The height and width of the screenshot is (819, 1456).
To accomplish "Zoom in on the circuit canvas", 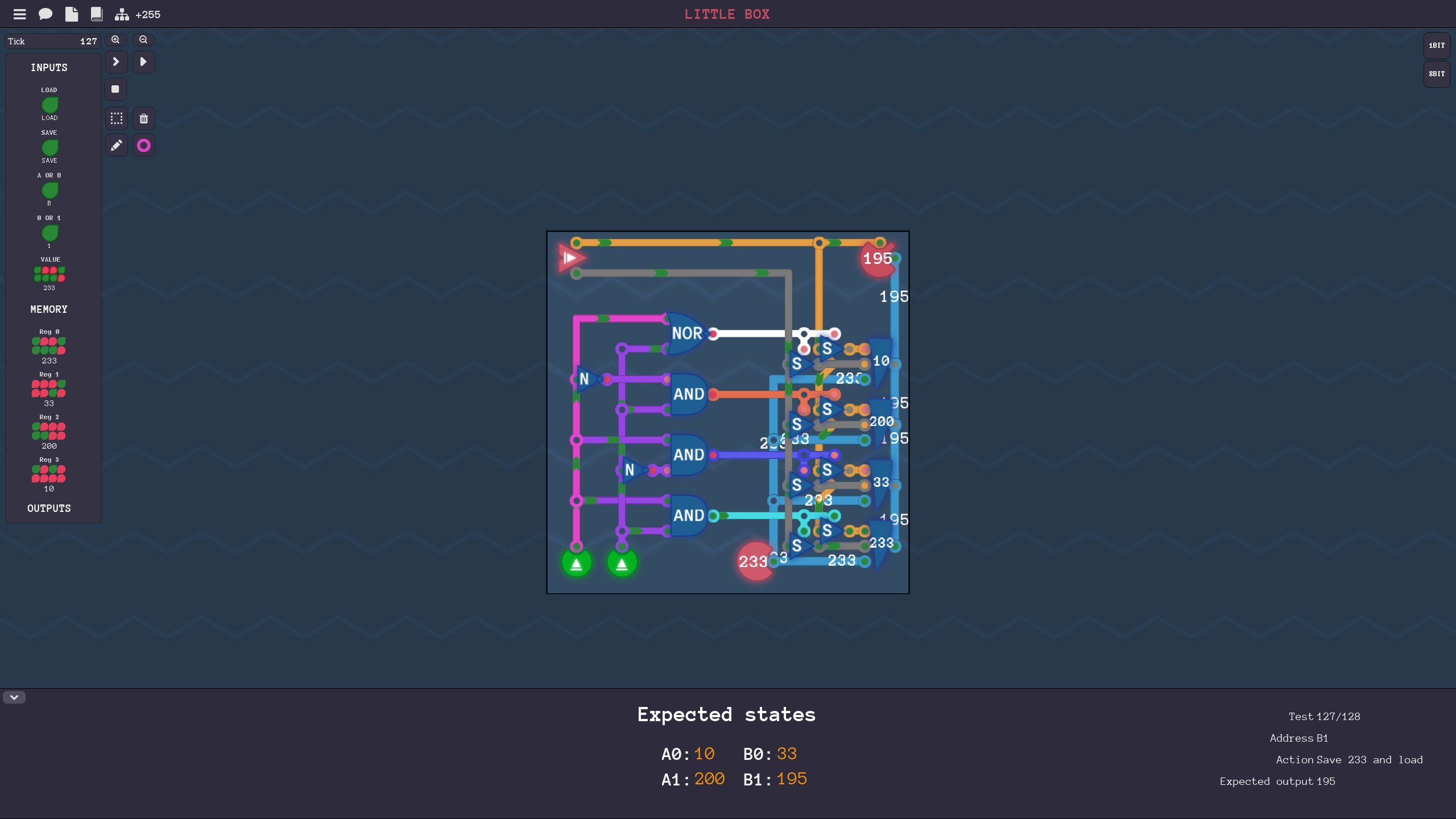I will tap(115, 40).
